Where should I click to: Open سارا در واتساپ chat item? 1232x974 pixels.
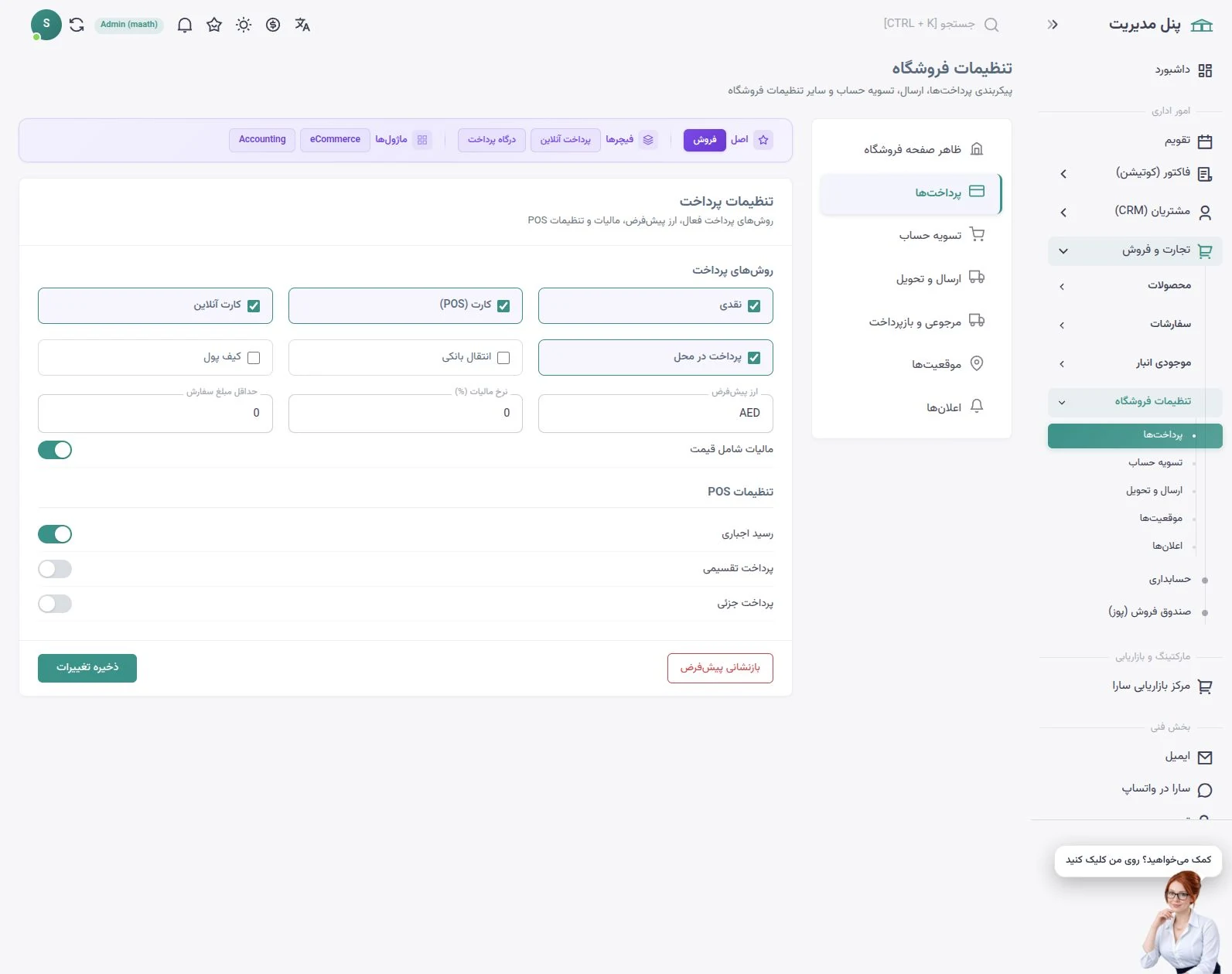[x=1135, y=789]
